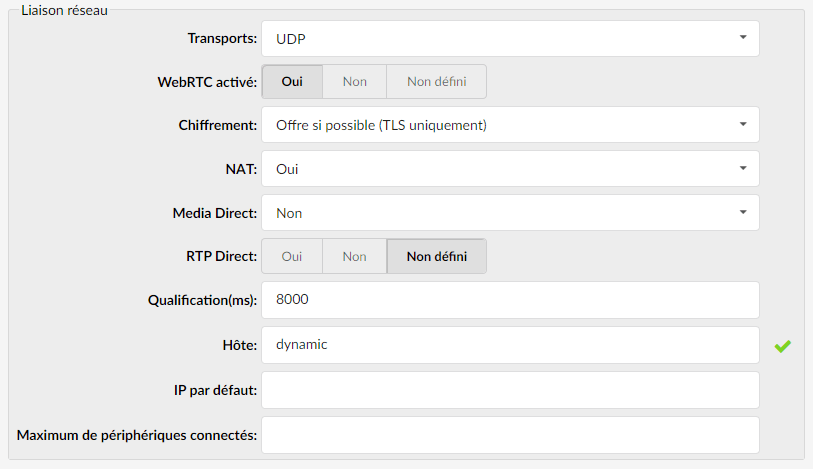Click the Qualification(ms) field showing 8000
813x469 pixels.
point(510,300)
